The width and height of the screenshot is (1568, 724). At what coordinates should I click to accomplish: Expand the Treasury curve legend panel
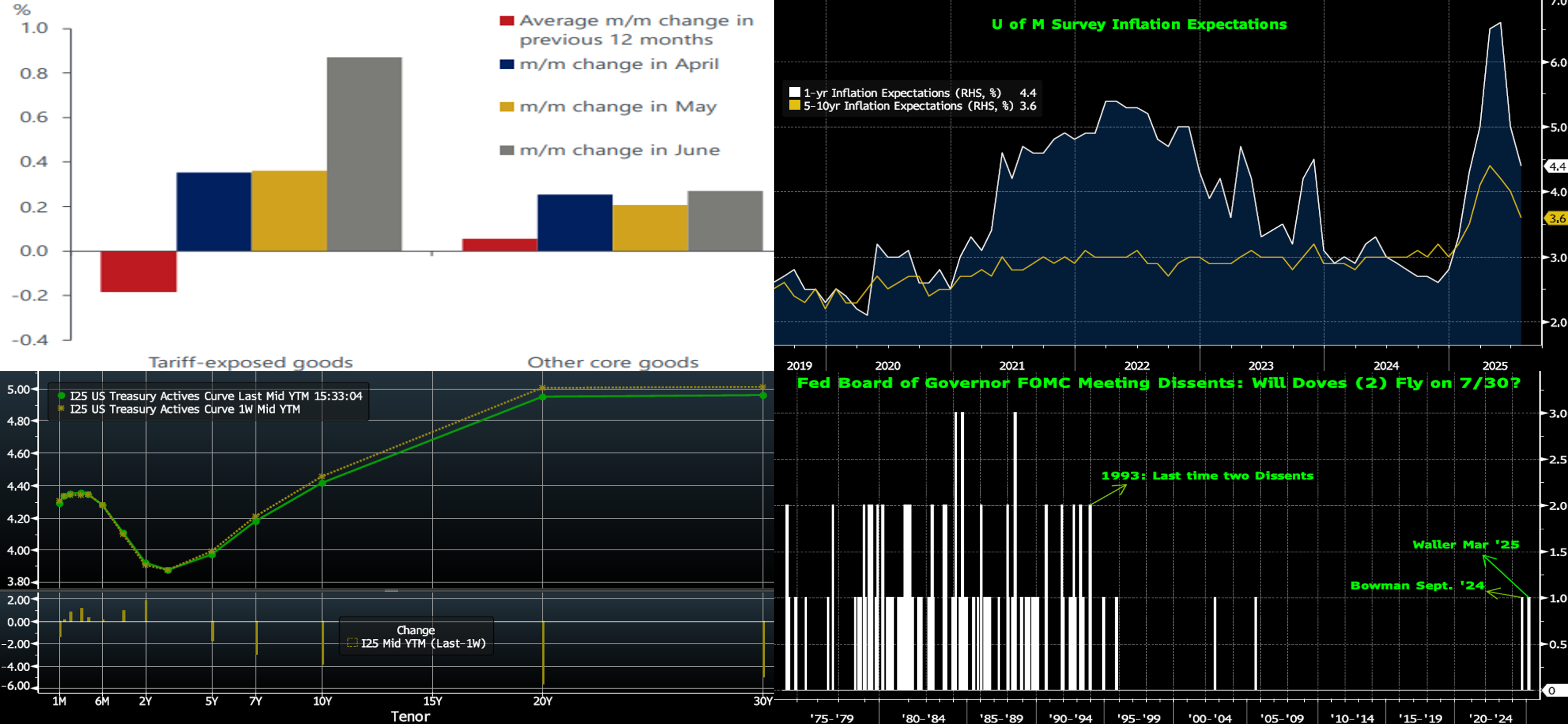click(x=207, y=402)
